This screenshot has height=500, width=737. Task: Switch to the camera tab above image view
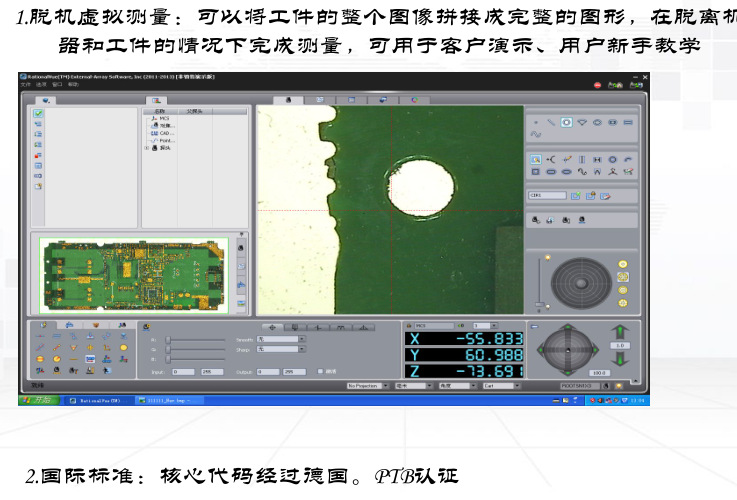(x=288, y=100)
